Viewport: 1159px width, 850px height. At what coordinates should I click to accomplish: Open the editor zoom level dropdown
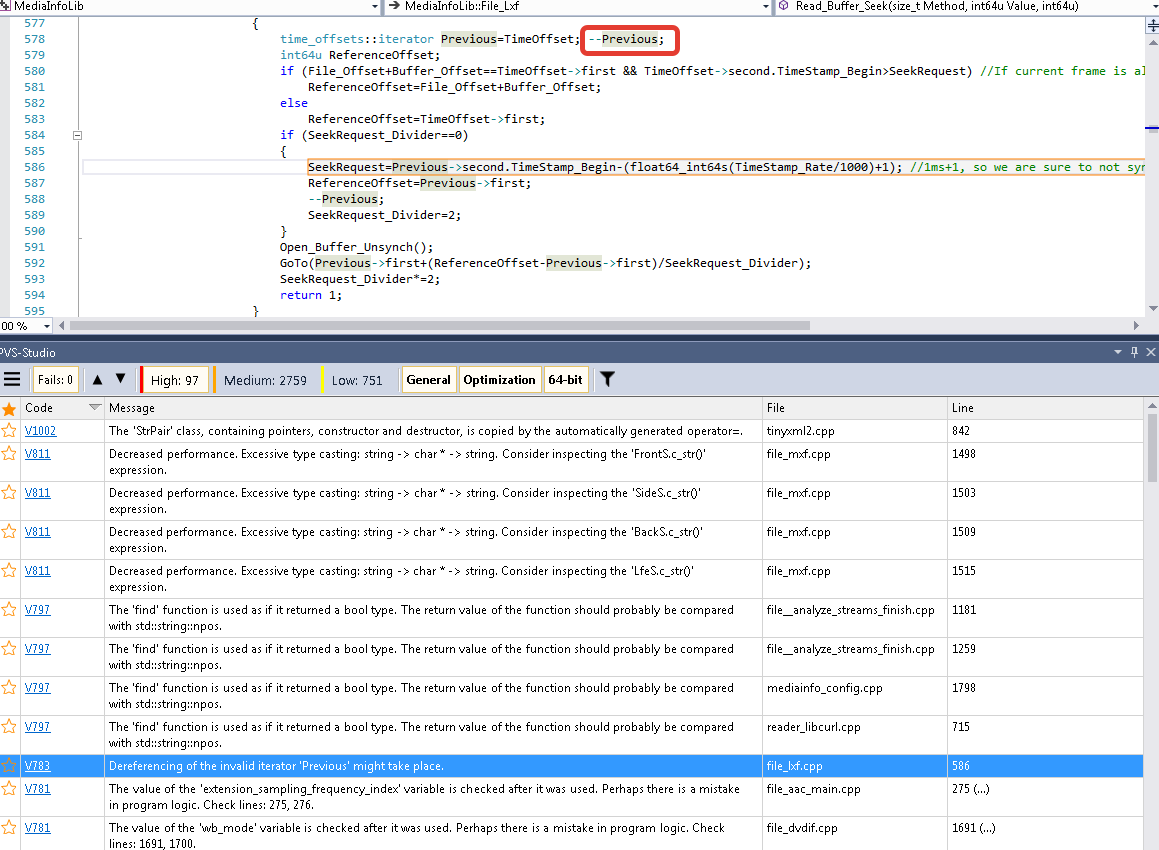[47, 326]
